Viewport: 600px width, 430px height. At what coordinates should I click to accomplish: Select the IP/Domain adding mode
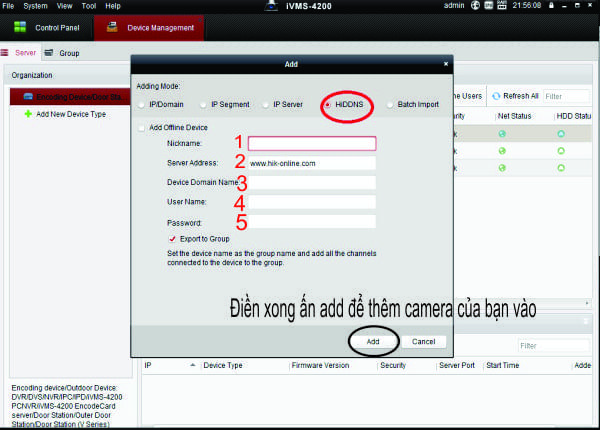[x=141, y=105]
